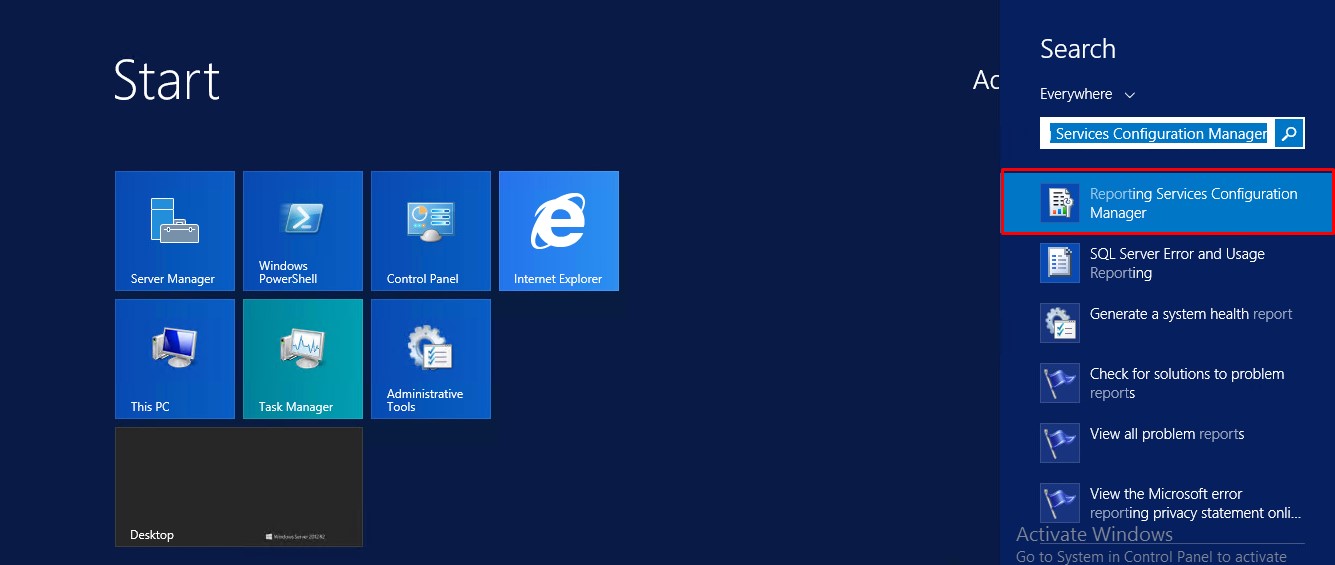Click the SQL Server Error Reporting icon

1059,263
